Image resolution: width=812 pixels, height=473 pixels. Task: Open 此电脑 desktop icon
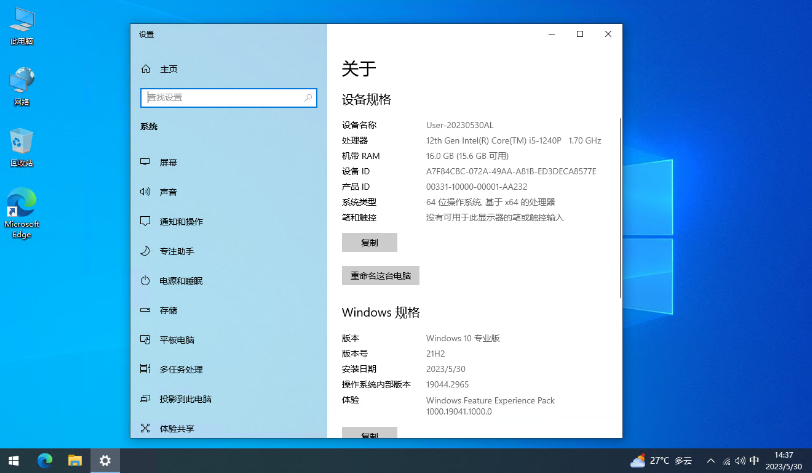coord(22,26)
